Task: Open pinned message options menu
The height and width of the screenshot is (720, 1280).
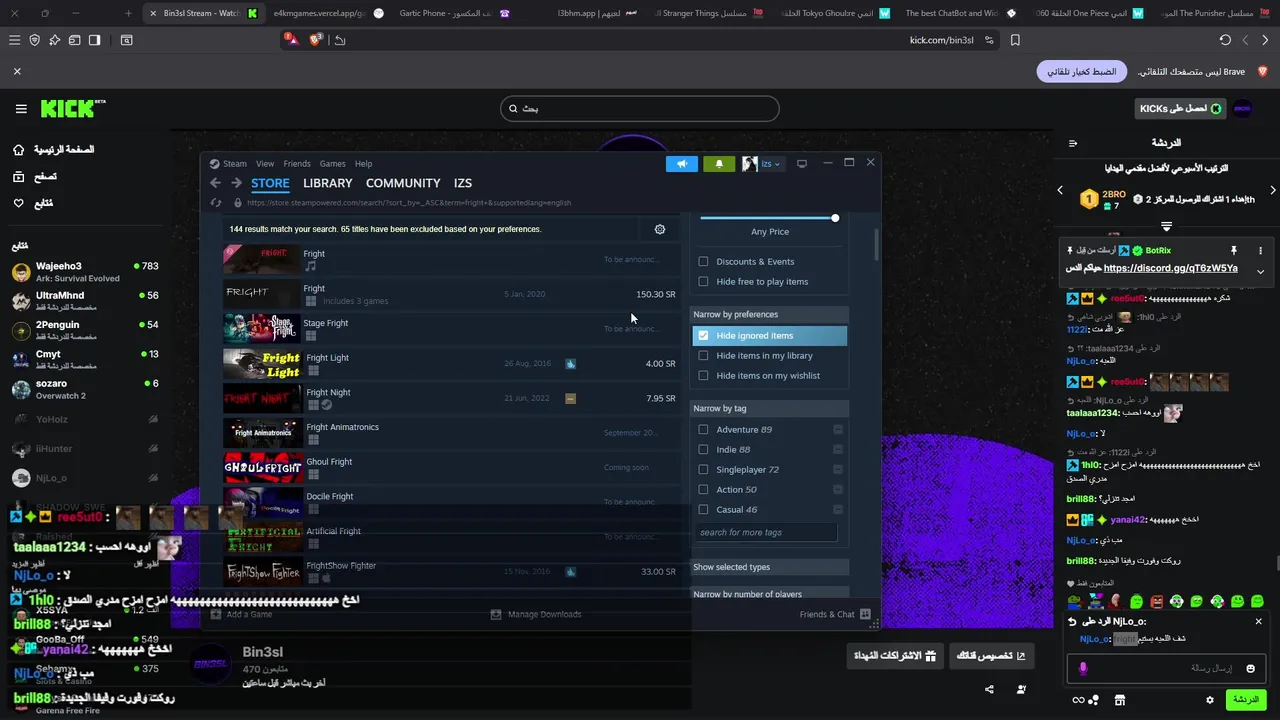Action: pyautogui.click(x=1260, y=250)
